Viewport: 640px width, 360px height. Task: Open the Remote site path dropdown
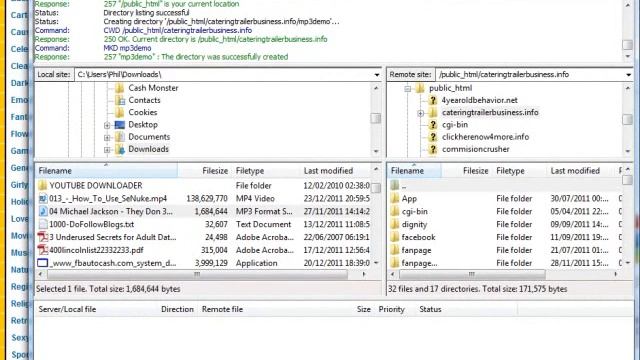click(628, 75)
